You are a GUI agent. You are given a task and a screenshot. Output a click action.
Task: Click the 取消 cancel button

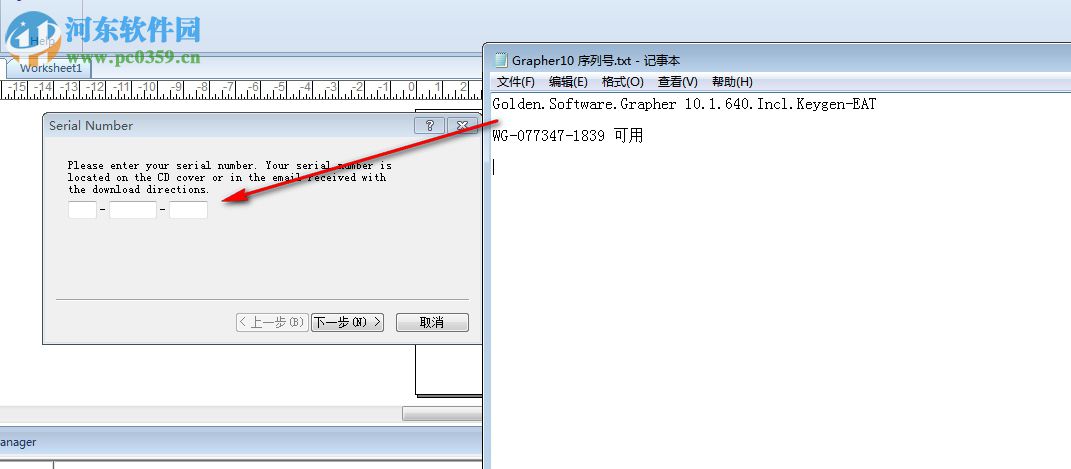click(x=432, y=322)
